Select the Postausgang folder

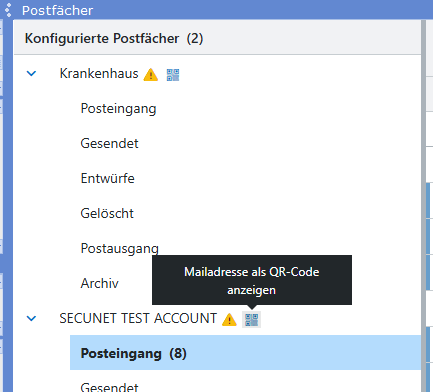[120, 249]
